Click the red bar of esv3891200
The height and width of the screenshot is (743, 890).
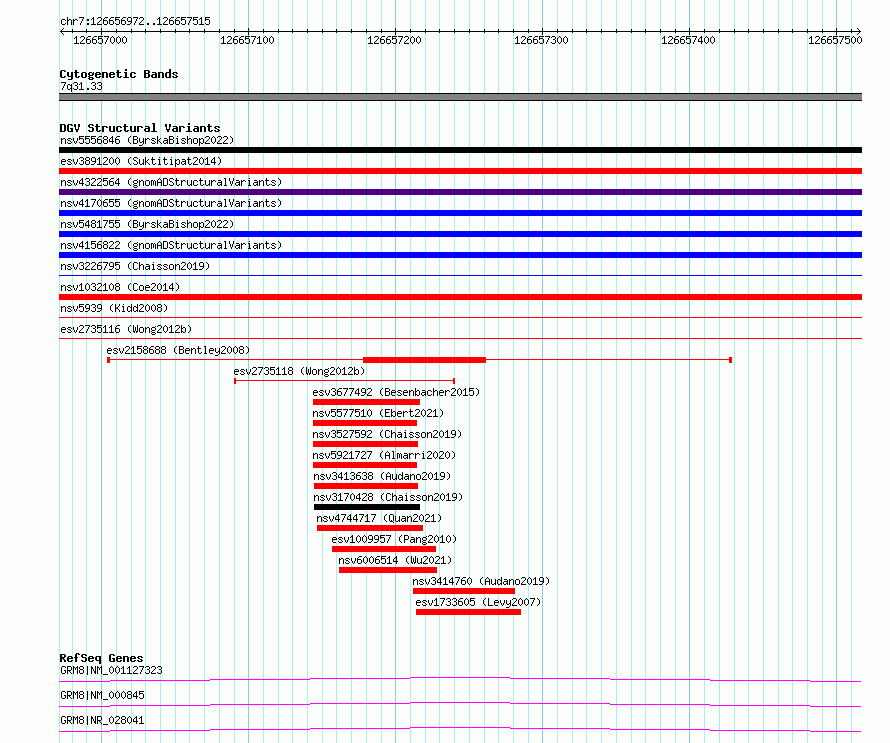coord(460,171)
